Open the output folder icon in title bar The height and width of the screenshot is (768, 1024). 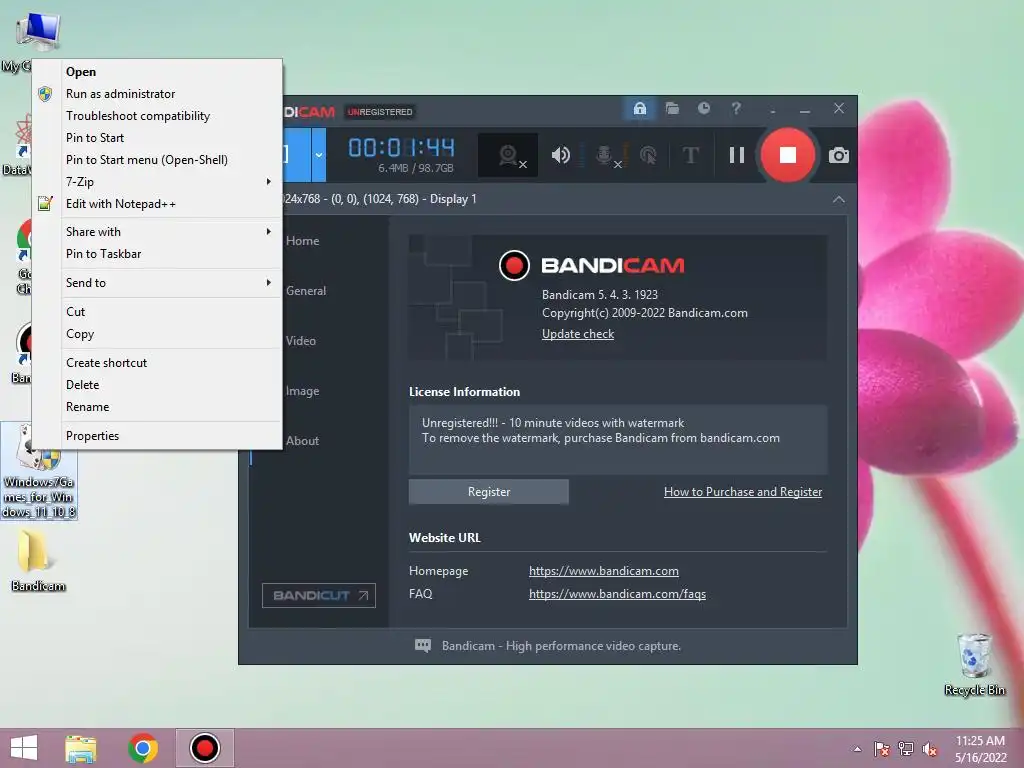[672, 108]
